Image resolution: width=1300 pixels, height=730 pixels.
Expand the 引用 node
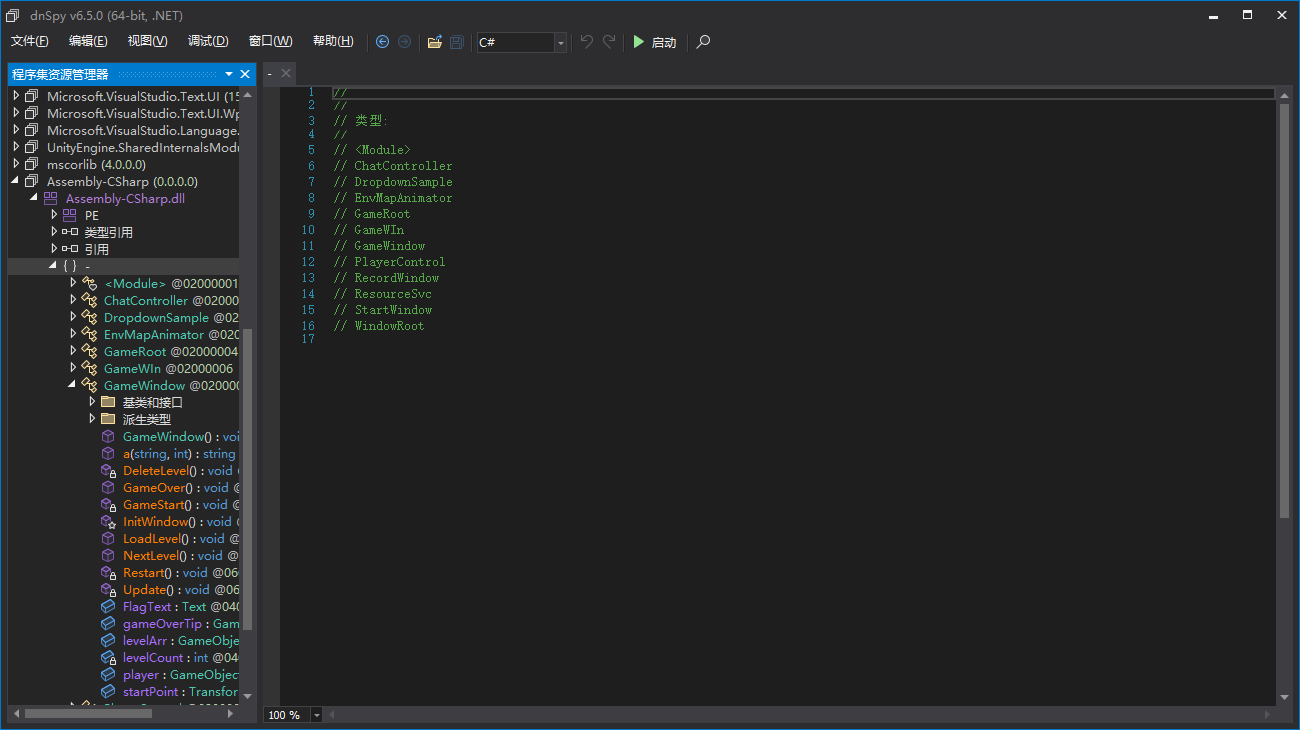click(x=54, y=249)
